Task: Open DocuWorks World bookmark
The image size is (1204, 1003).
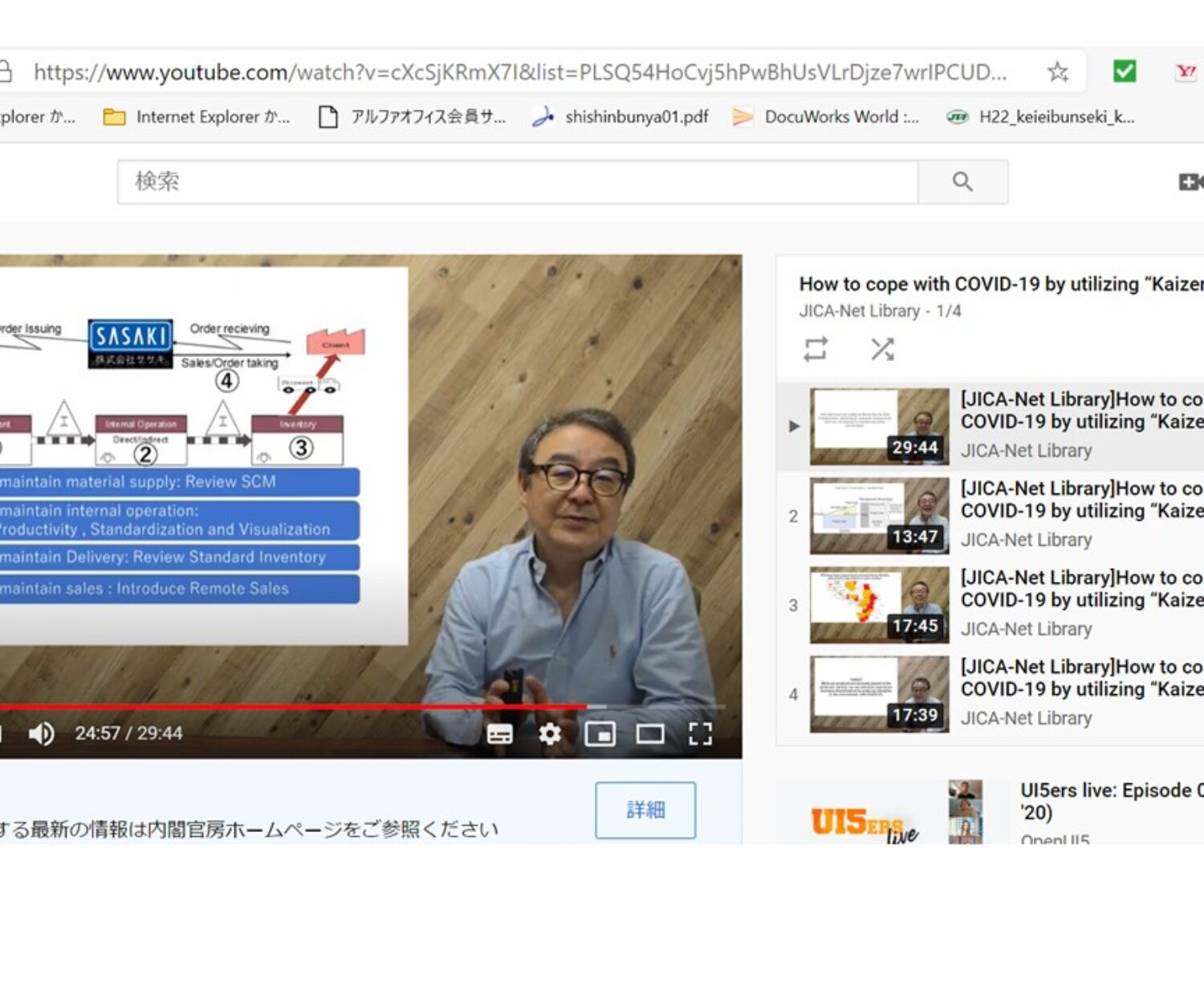Action: (827, 117)
